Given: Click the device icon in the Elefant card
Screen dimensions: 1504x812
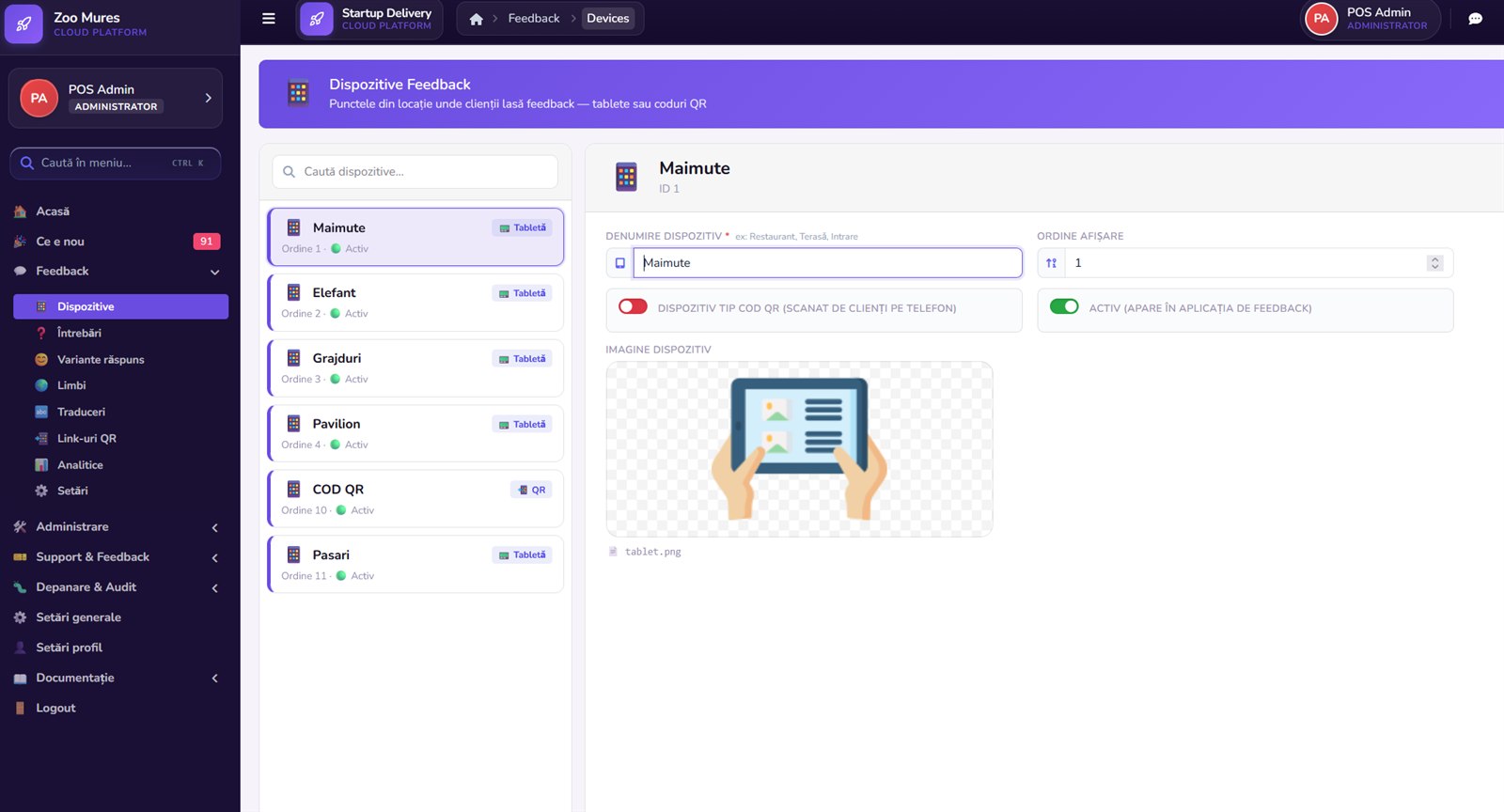Looking at the screenshot, I should tap(293, 292).
